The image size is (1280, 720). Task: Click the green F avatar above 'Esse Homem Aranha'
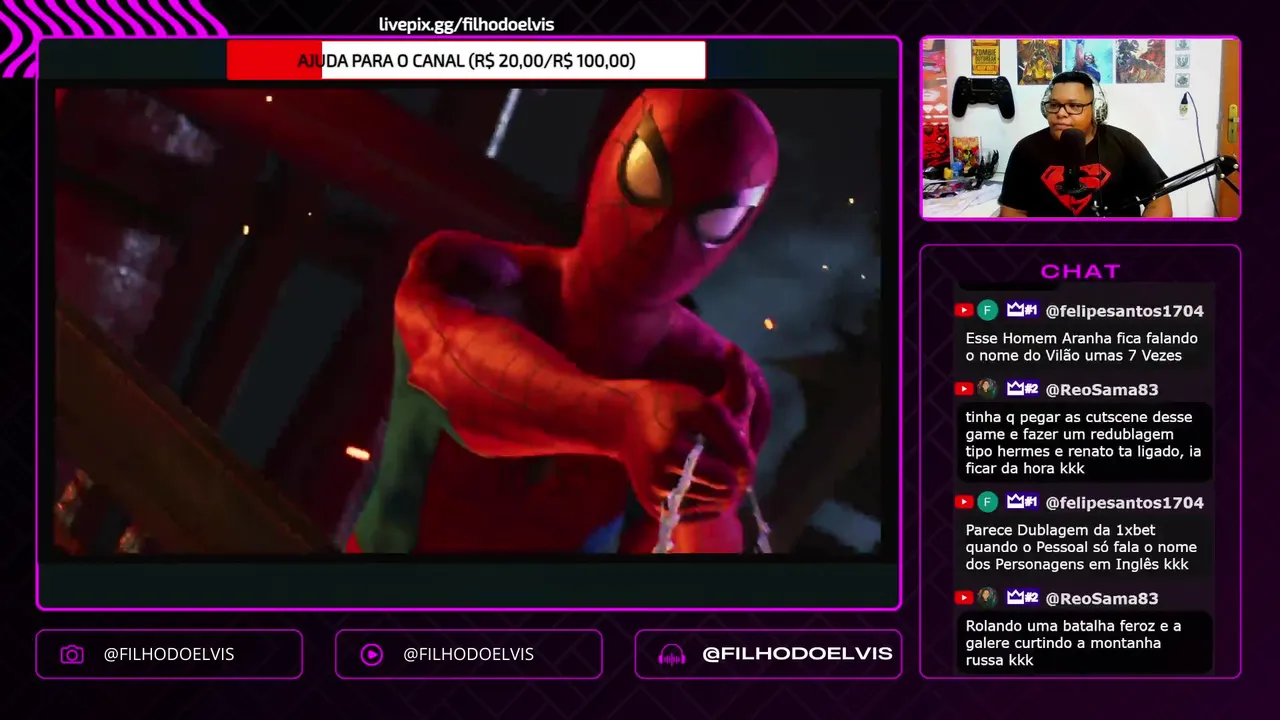[988, 310]
